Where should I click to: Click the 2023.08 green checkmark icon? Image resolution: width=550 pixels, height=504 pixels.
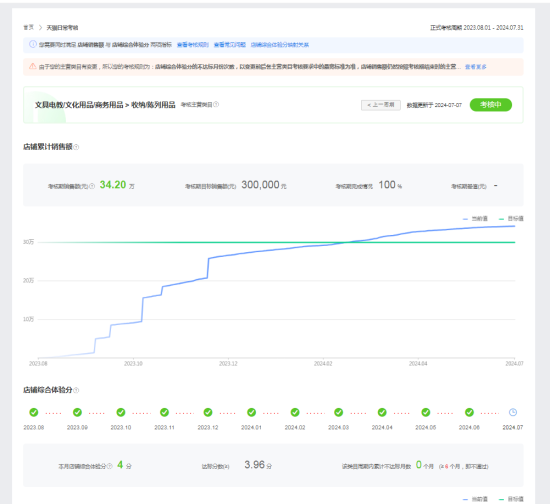34,412
